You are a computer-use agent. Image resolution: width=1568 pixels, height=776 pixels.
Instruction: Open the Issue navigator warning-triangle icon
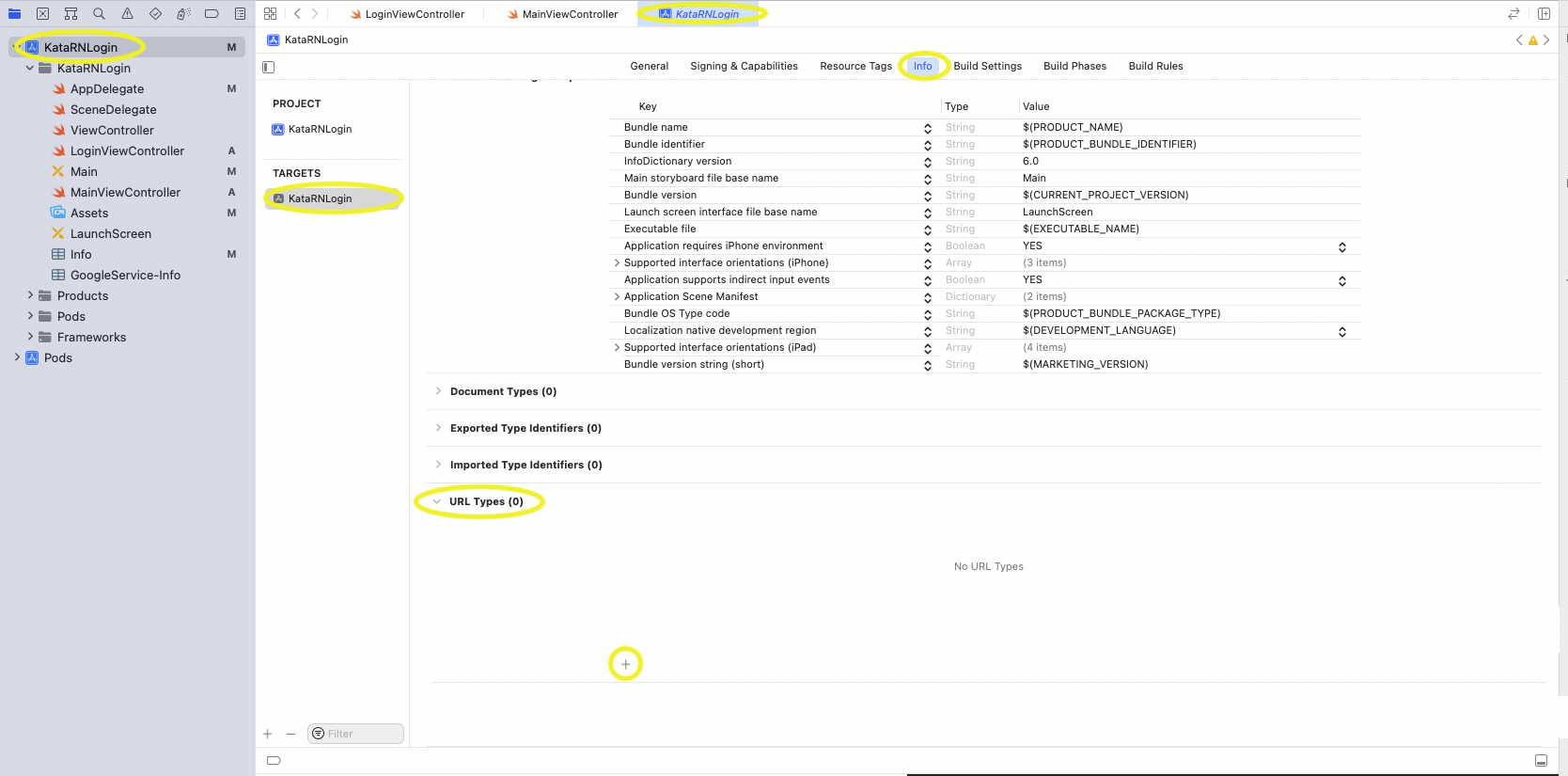pyautogui.click(x=127, y=14)
